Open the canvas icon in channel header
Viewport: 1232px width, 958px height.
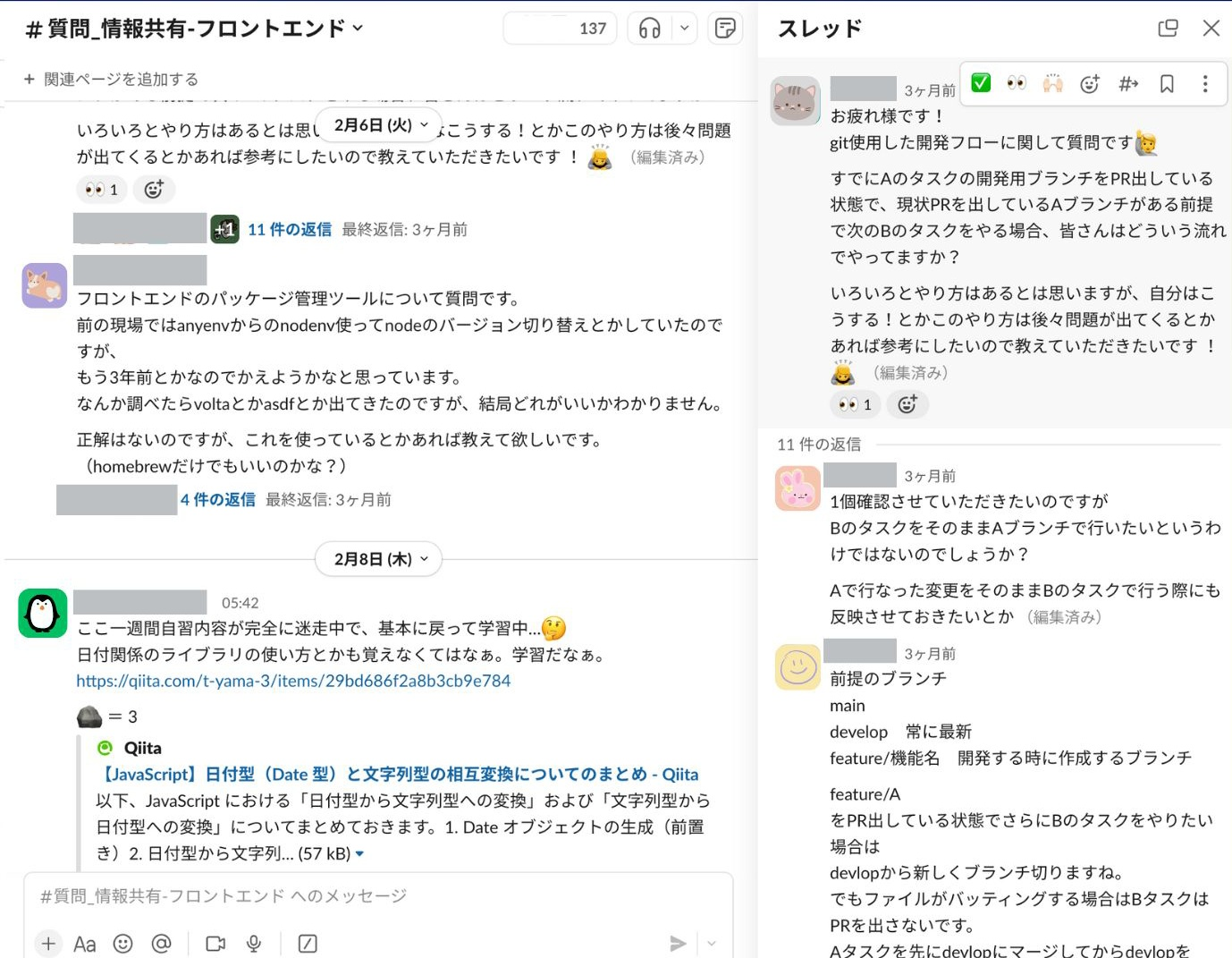(x=726, y=29)
